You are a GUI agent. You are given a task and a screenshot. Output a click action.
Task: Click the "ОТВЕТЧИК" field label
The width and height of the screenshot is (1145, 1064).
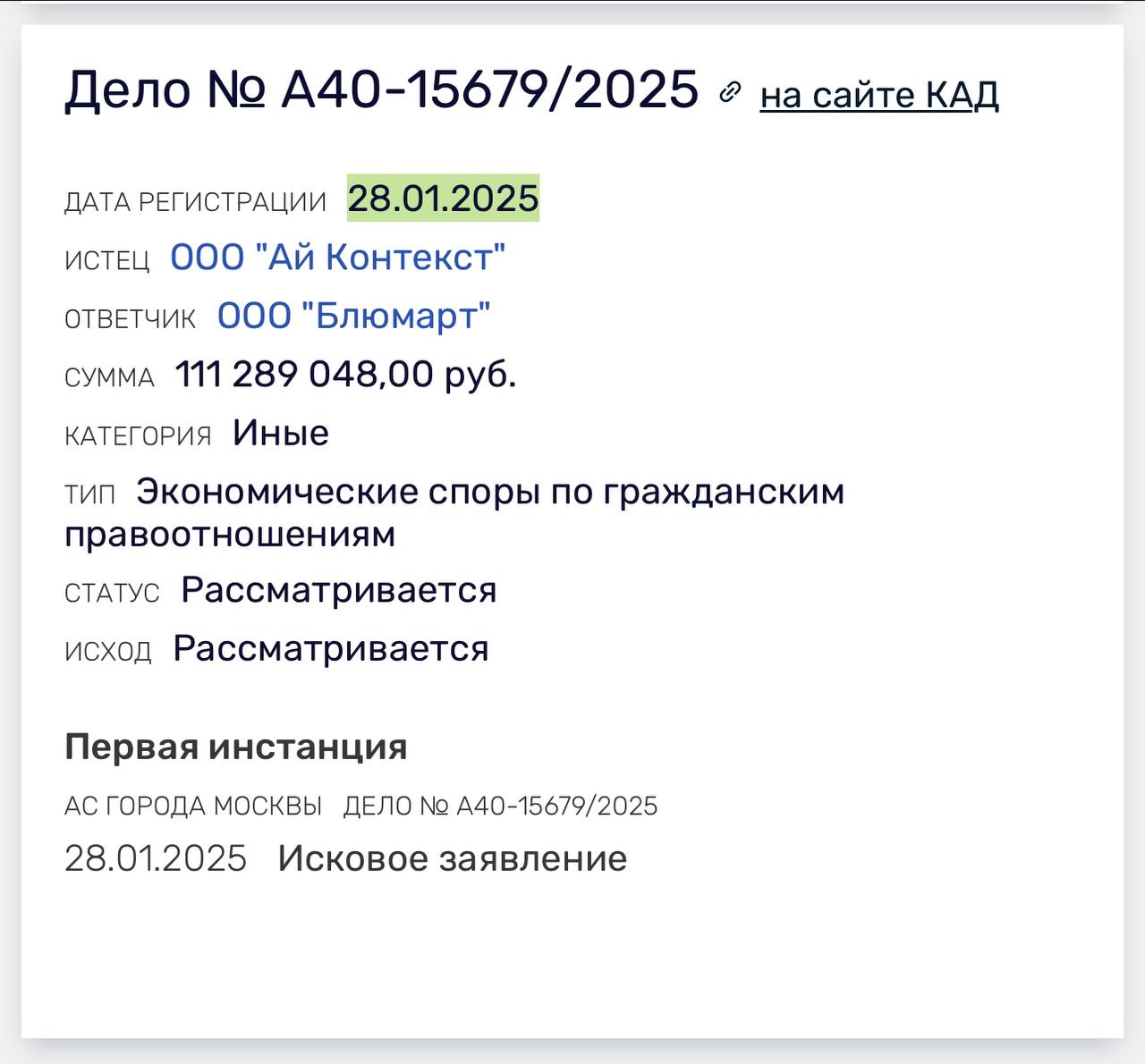pos(131,320)
